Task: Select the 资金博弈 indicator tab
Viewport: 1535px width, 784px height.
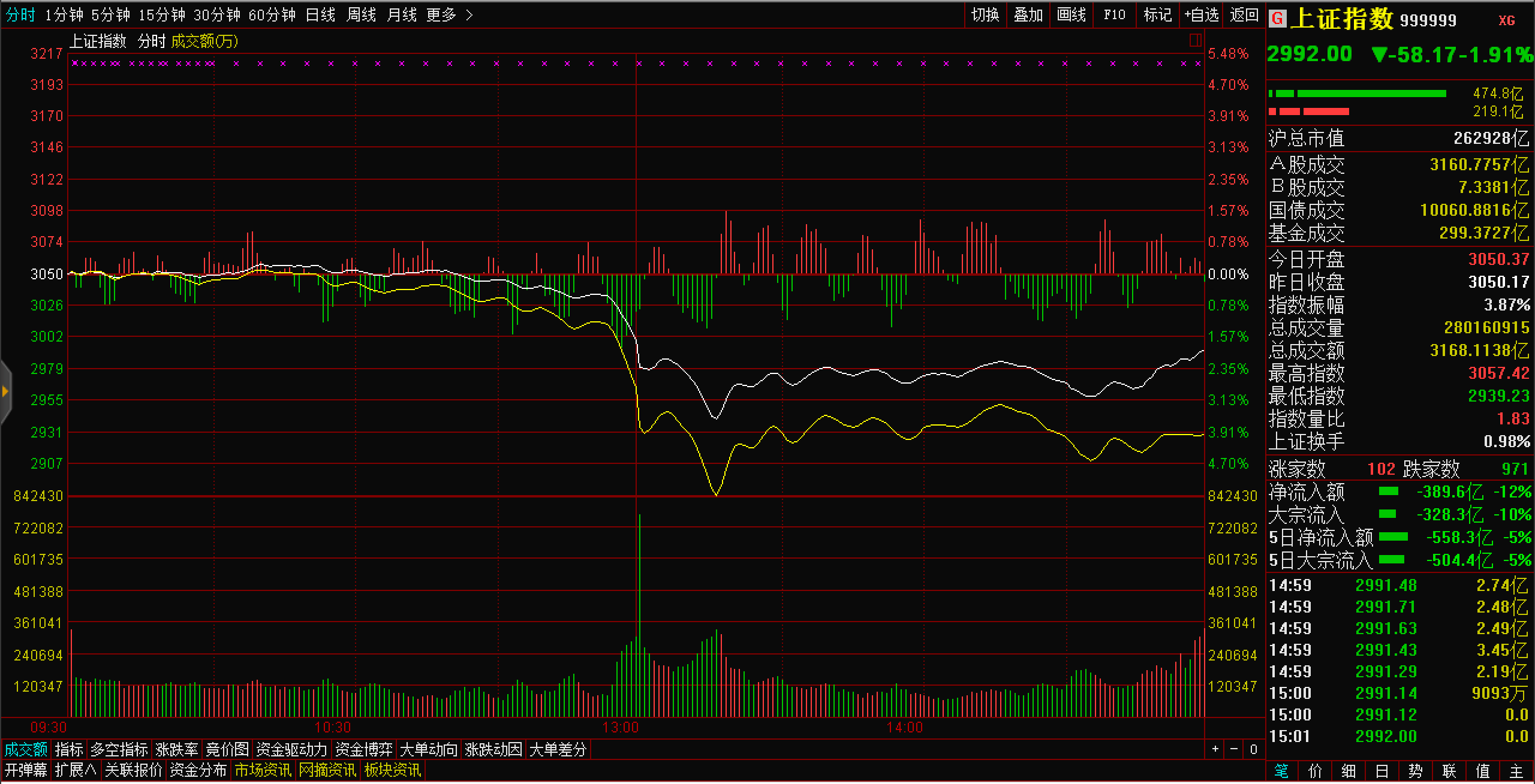Action: [363, 749]
